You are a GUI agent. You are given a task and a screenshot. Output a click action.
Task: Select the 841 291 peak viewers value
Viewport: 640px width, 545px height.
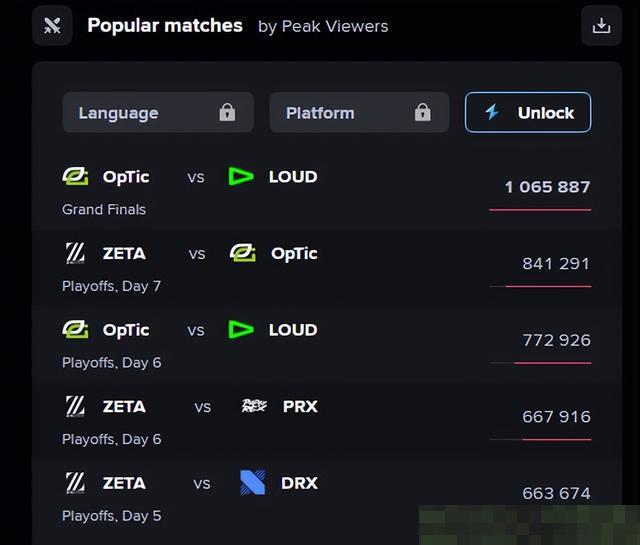556,264
